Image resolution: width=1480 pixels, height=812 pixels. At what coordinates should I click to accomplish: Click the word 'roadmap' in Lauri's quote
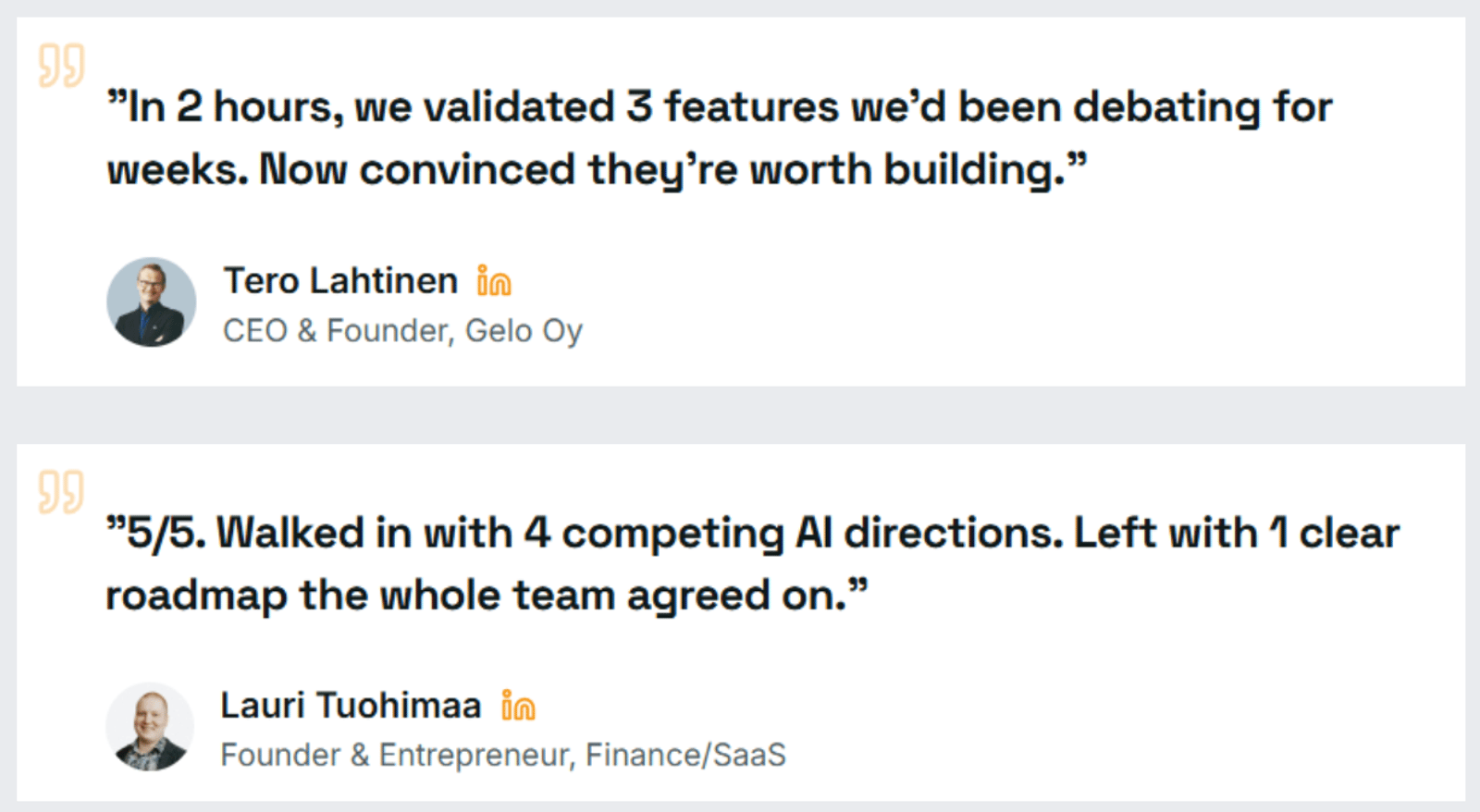pyautogui.click(x=196, y=596)
